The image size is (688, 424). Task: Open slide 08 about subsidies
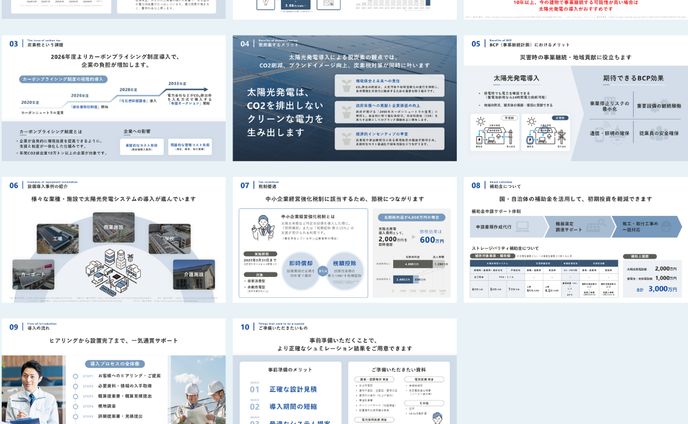(576, 240)
